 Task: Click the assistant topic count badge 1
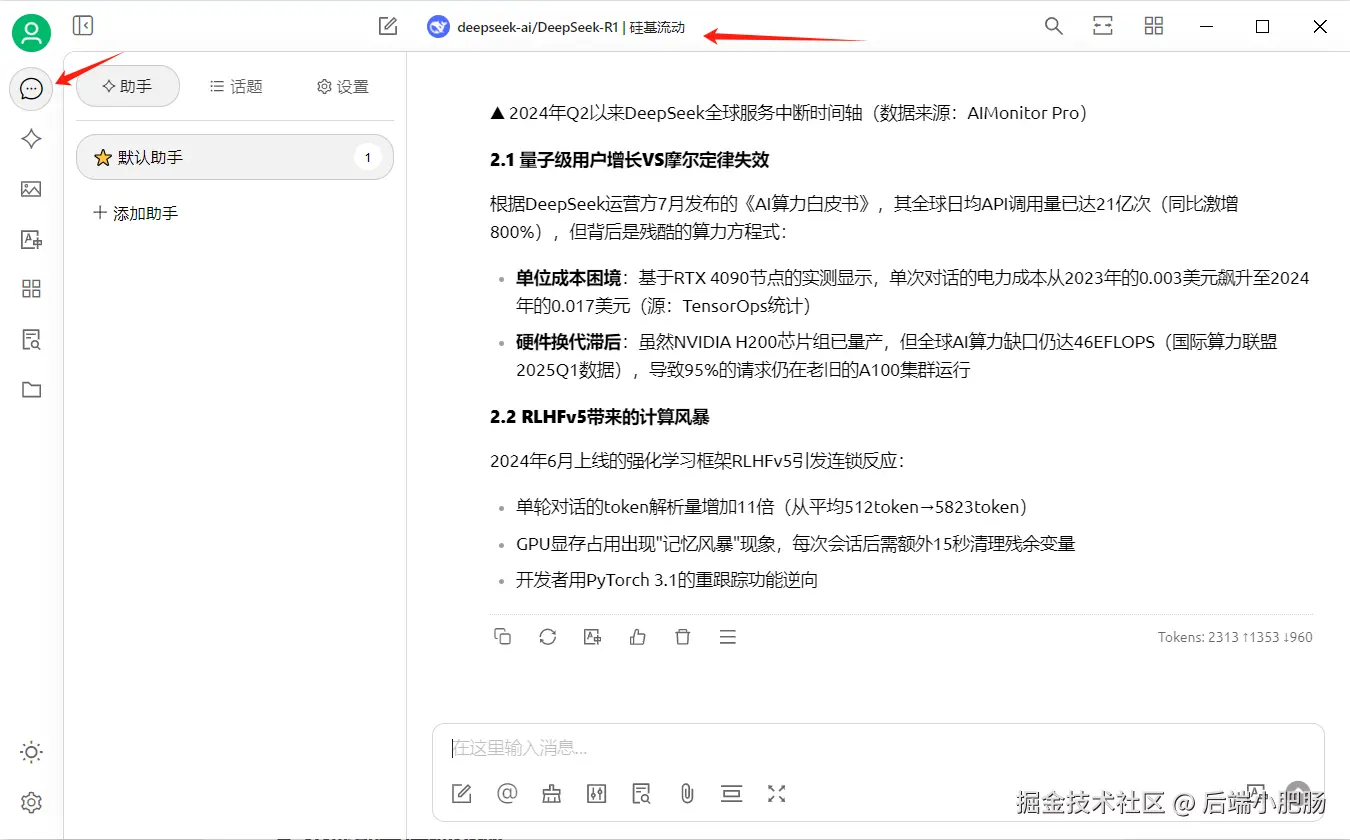(367, 157)
